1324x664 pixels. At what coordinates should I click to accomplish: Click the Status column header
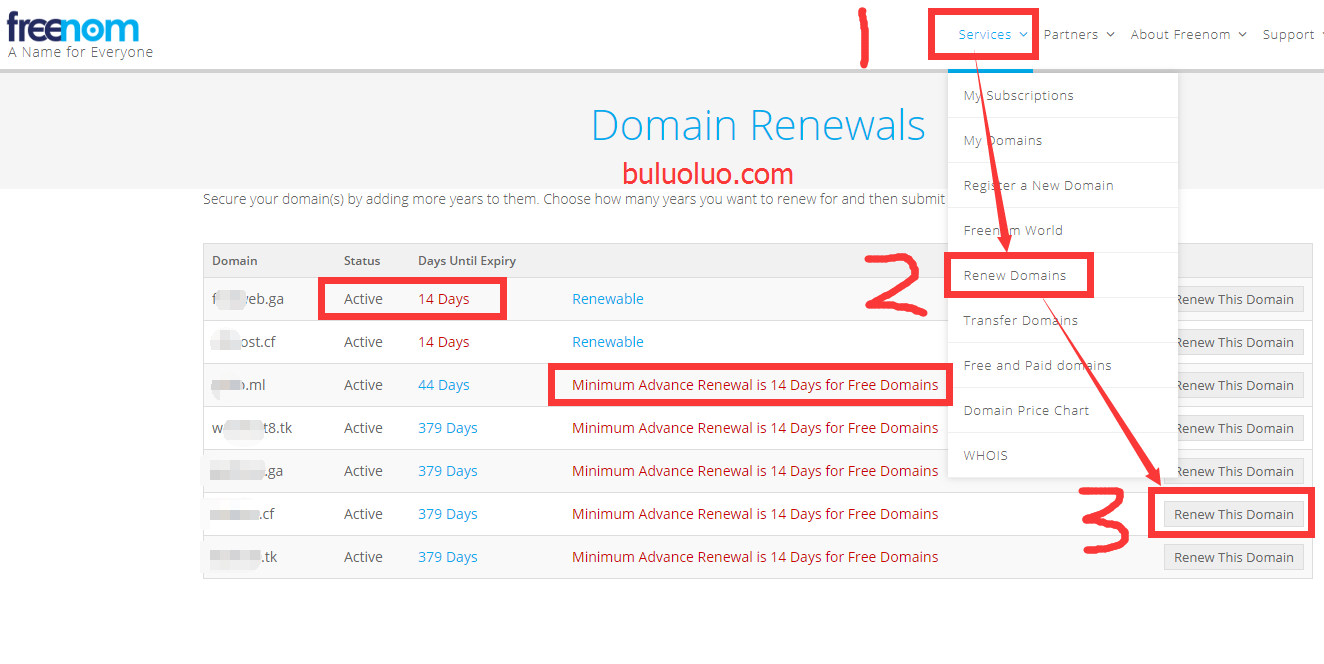(x=362, y=261)
